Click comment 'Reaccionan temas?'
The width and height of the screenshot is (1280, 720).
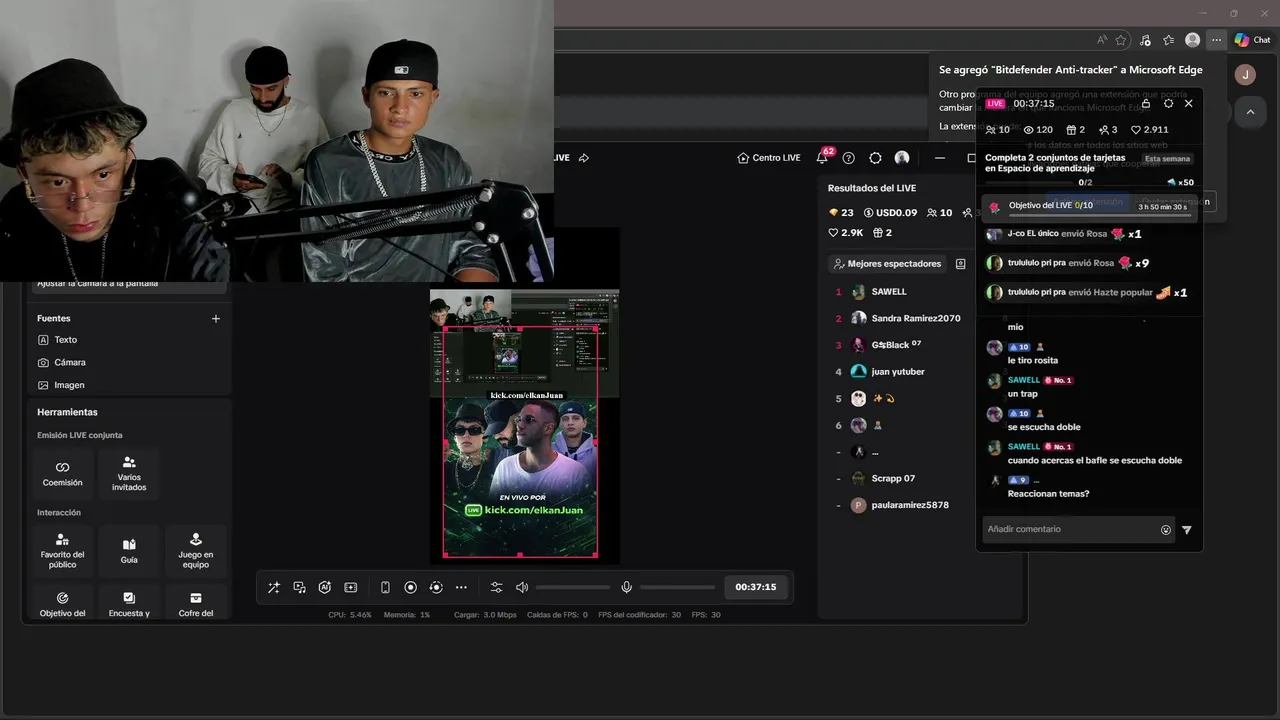(x=1048, y=494)
